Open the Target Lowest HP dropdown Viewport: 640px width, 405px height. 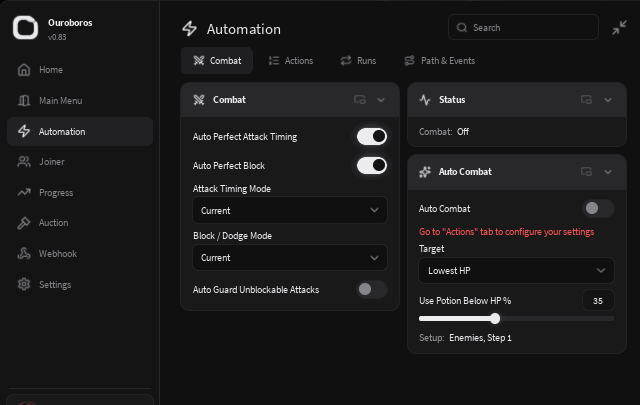pos(516,271)
